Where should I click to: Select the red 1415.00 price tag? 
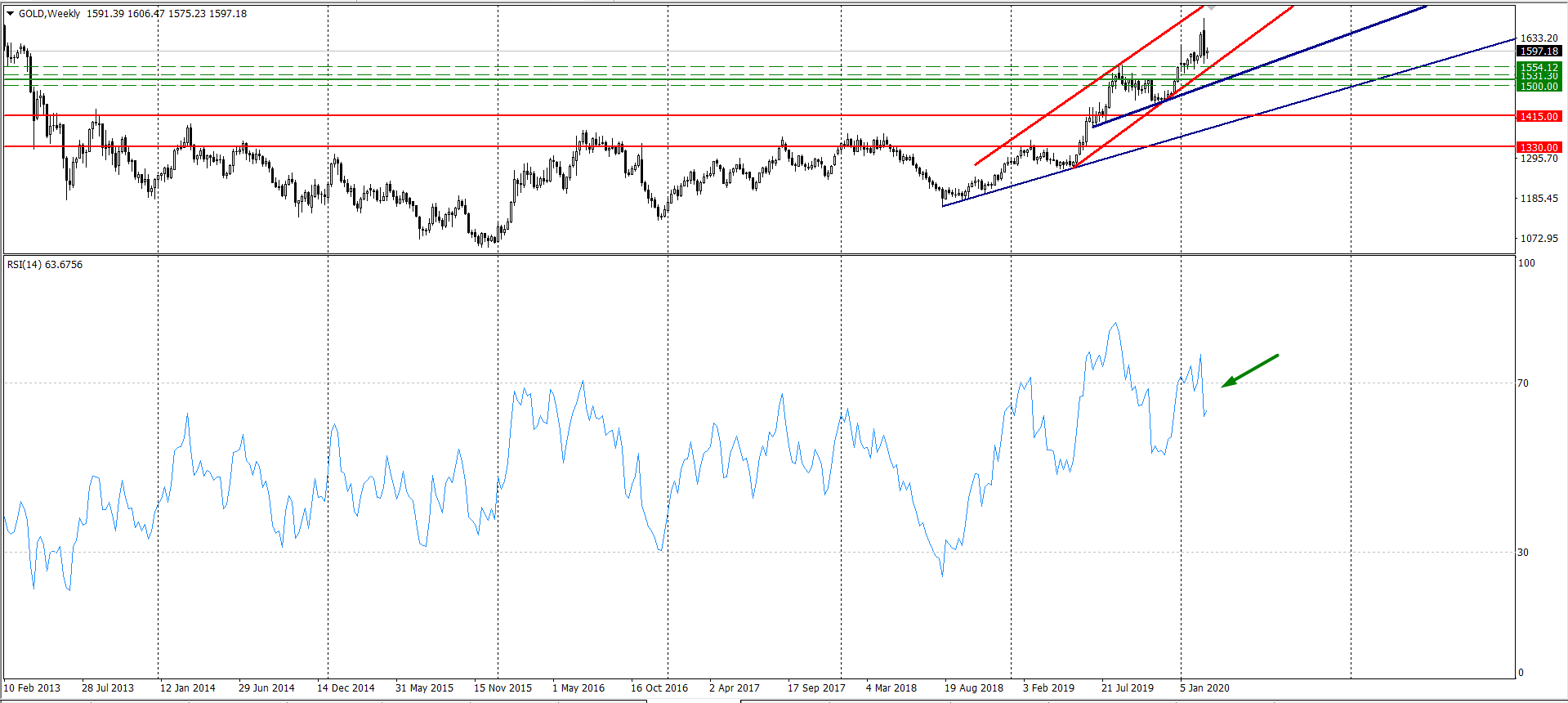(1539, 116)
